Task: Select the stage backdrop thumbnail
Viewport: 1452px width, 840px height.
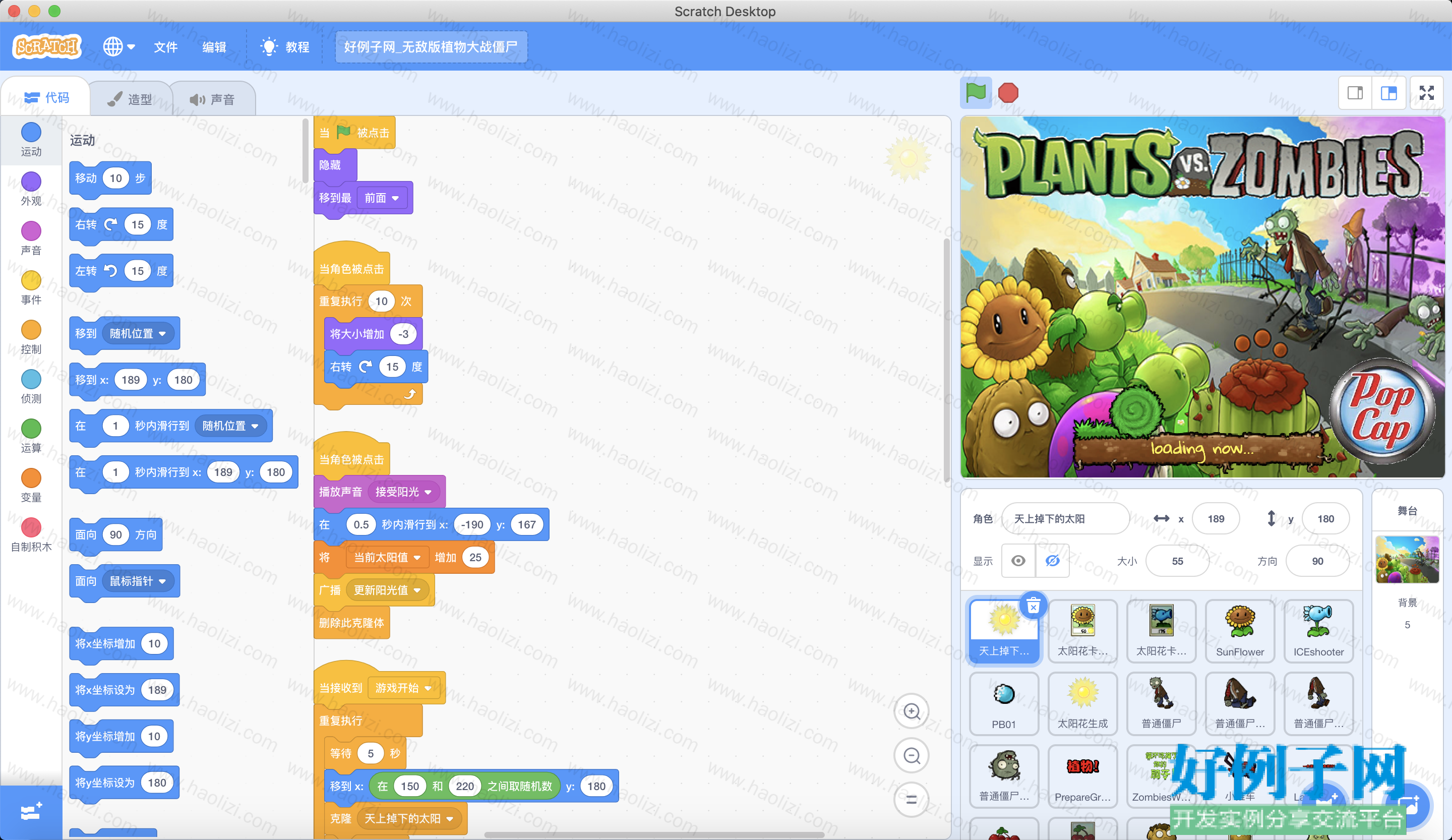Action: (x=1407, y=560)
